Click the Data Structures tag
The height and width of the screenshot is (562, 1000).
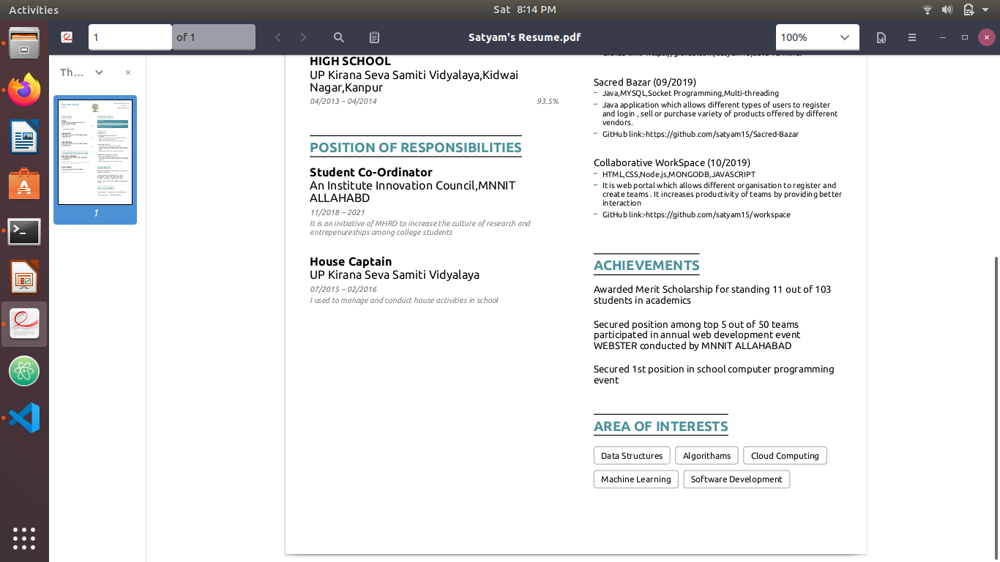point(631,455)
